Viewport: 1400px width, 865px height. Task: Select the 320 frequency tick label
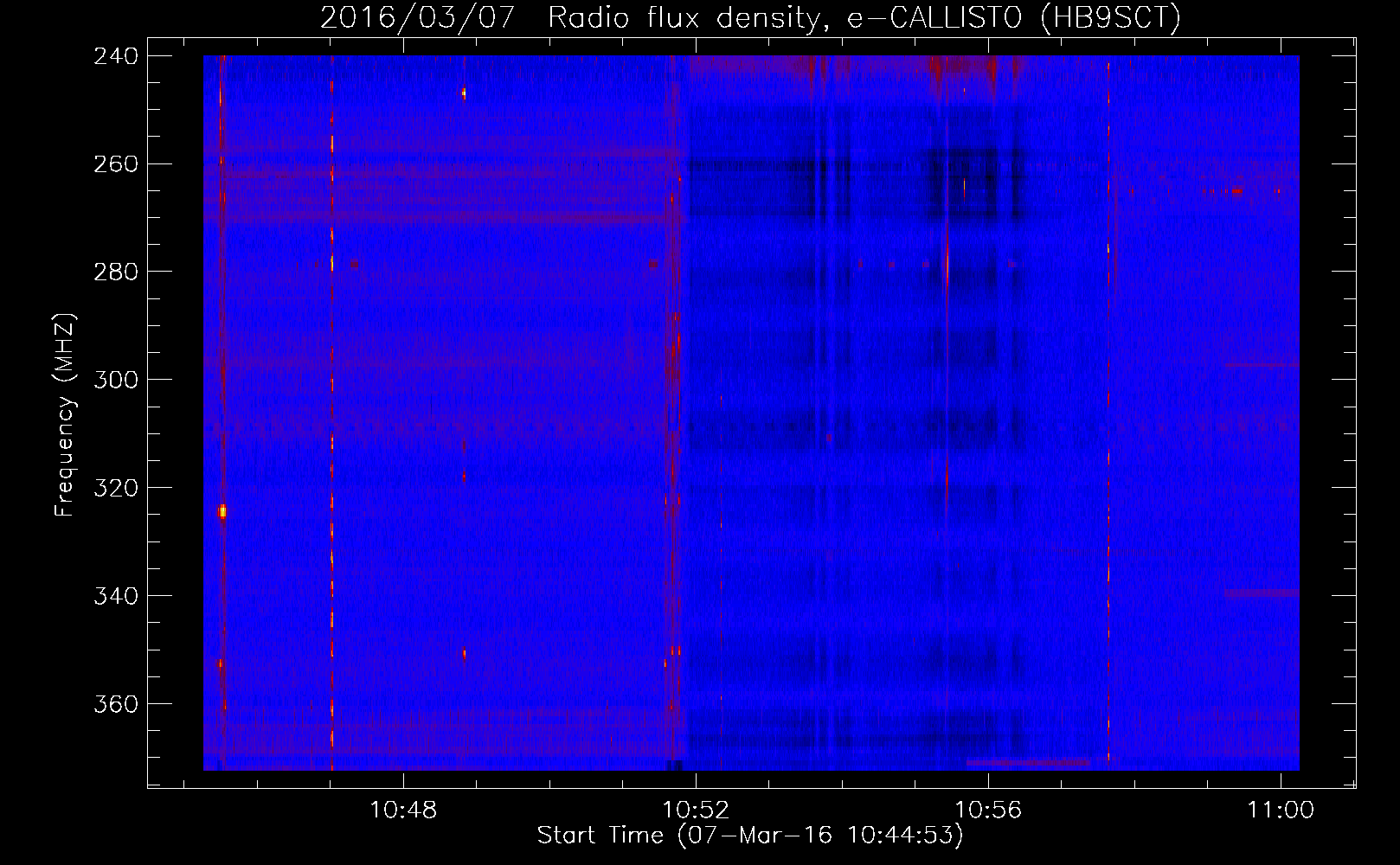pos(115,488)
